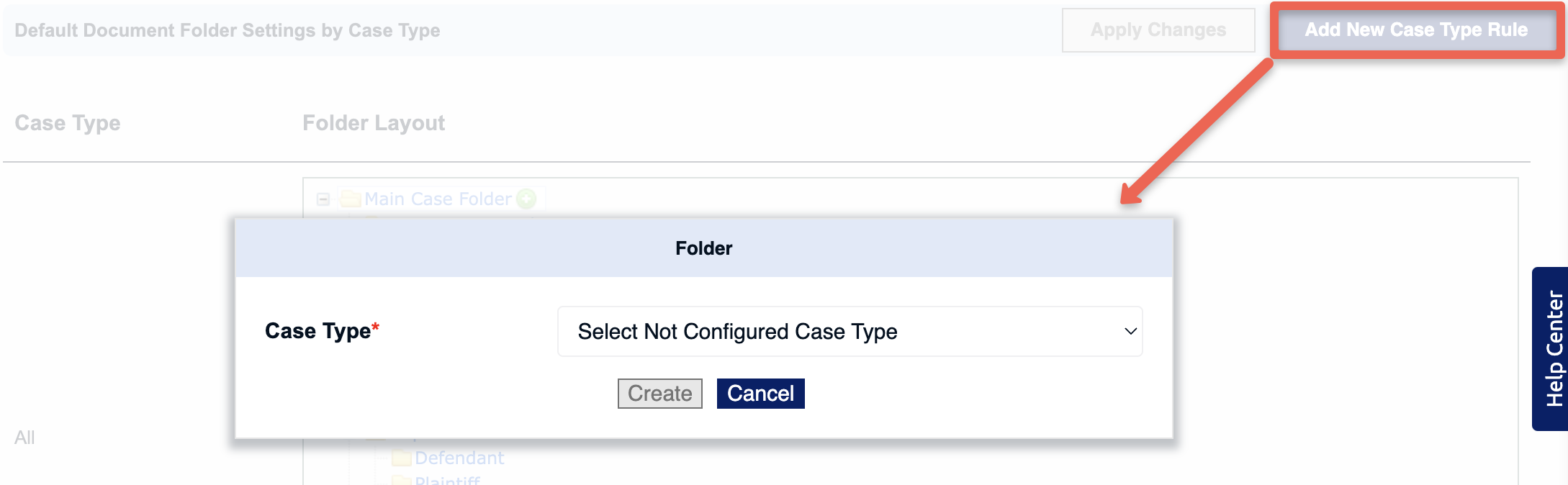The width and height of the screenshot is (1568, 485).
Task: Click the Folder Layout column header
Action: coord(374,123)
